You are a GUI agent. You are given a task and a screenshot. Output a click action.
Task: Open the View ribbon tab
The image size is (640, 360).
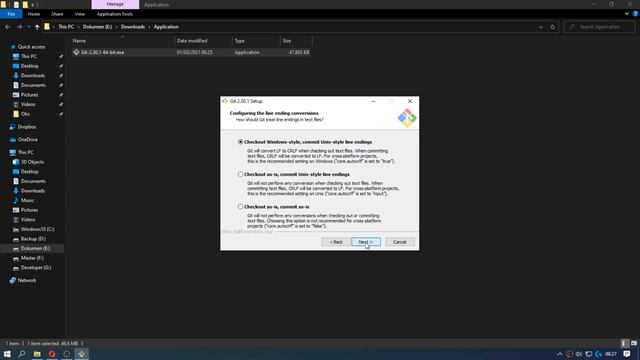[x=80, y=14]
